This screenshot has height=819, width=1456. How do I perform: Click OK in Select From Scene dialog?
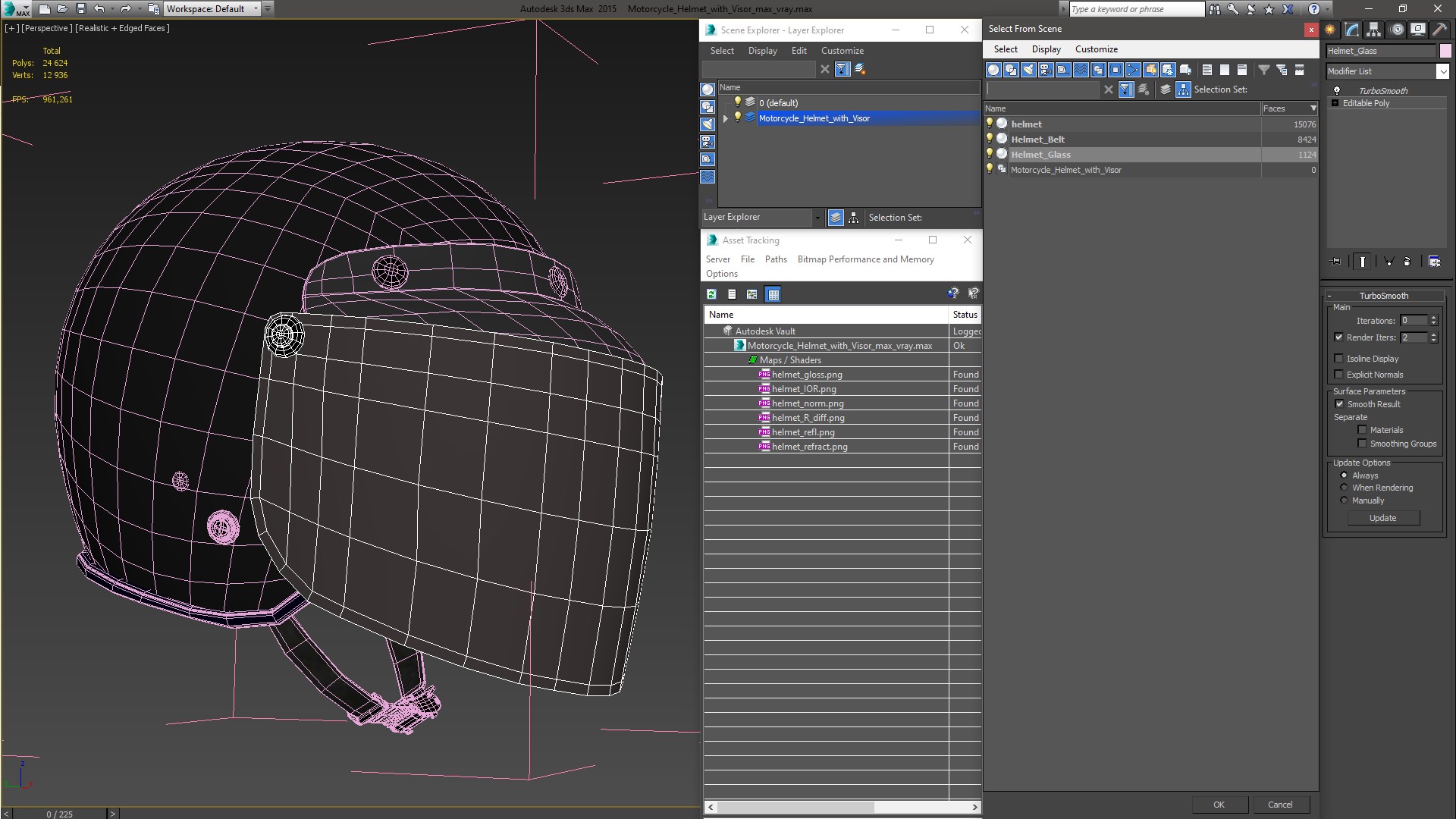click(1219, 805)
